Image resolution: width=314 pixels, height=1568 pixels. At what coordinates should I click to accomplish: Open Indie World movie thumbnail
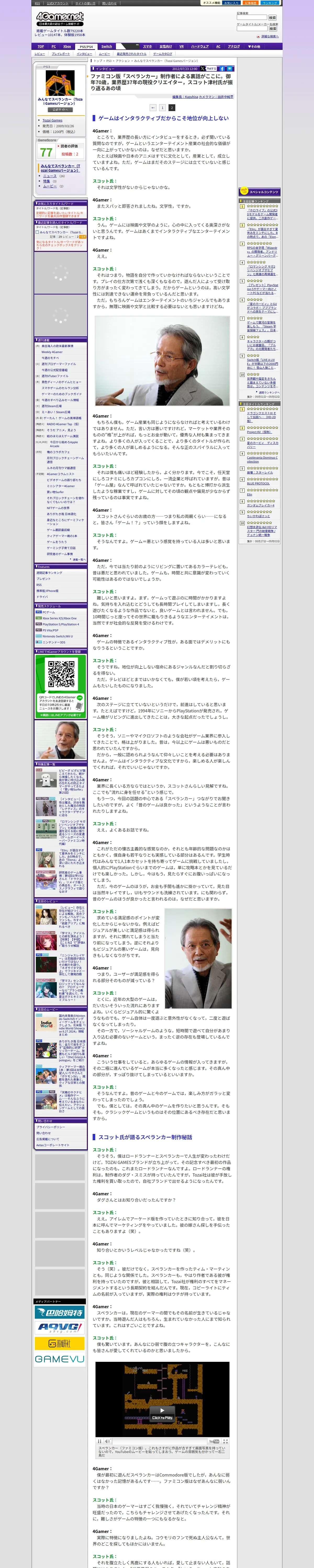[46, 1024]
